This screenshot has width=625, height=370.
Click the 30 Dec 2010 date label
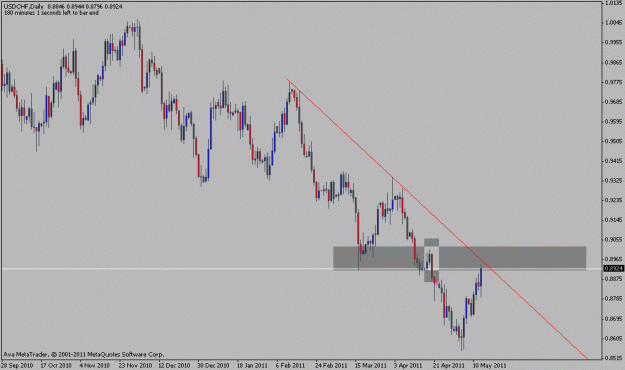[213, 365]
